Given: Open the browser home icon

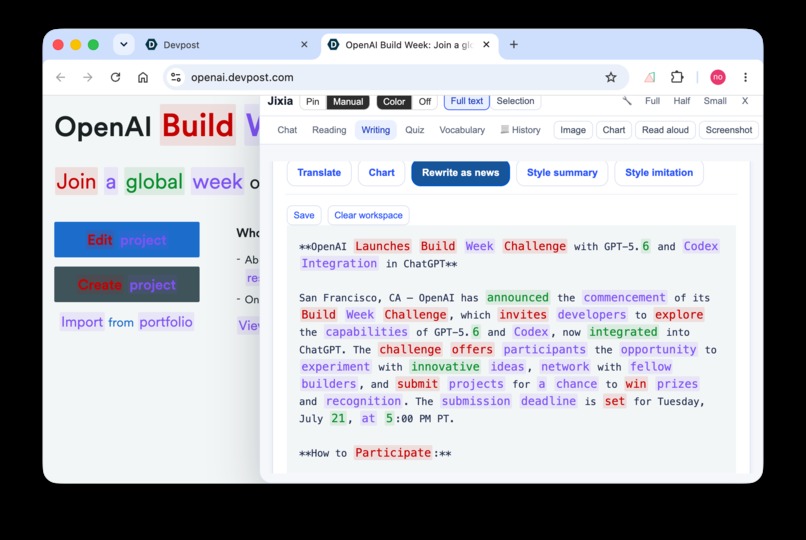Looking at the screenshot, I should coord(143,77).
